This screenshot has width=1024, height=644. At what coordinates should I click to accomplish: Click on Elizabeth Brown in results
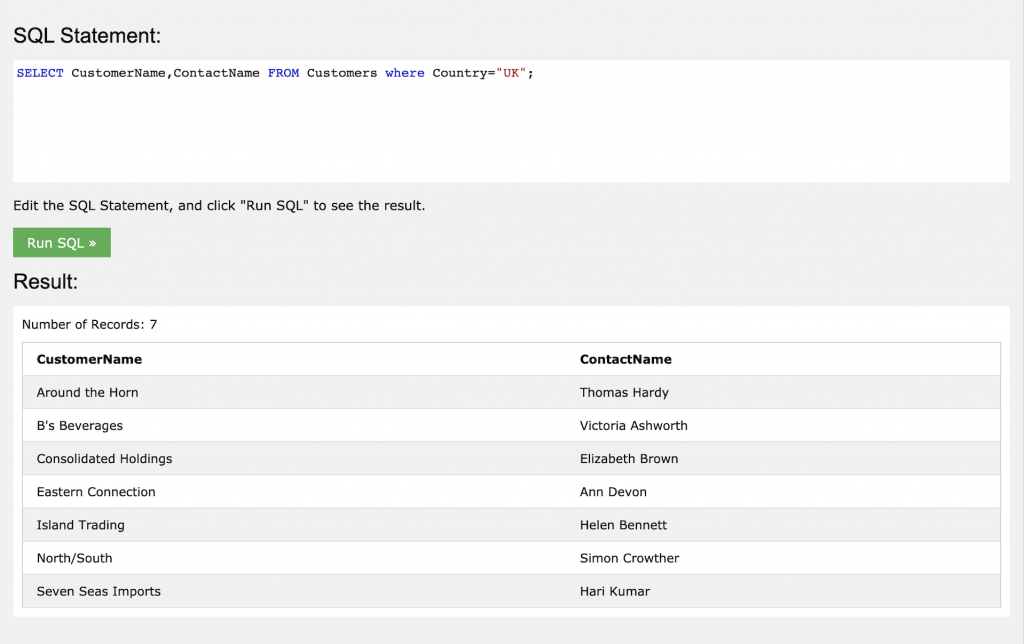pyautogui.click(x=629, y=458)
